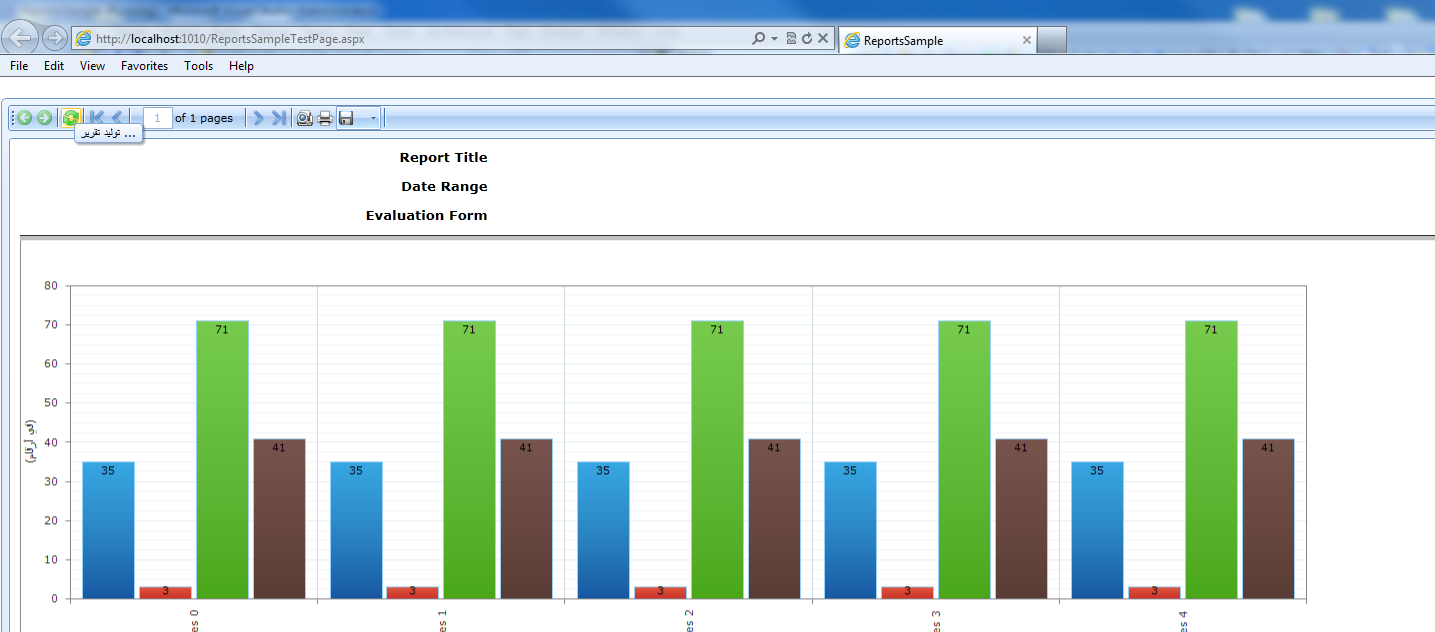Screen dimensions: 1435x632
Task: Open the Tools menu
Action: (x=198, y=66)
